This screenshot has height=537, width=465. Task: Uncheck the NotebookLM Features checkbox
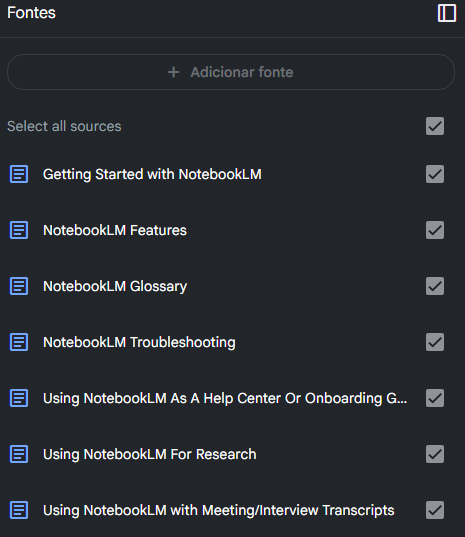tap(435, 230)
